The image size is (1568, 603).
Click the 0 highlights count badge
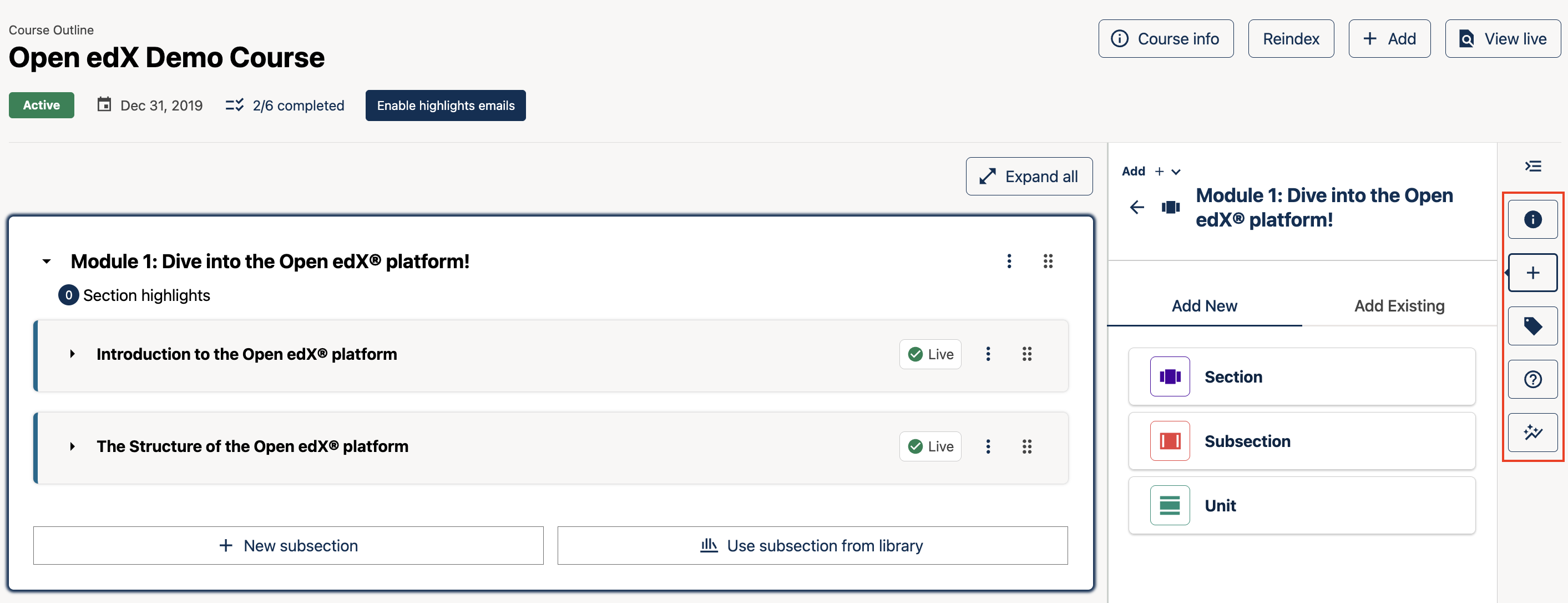68,295
